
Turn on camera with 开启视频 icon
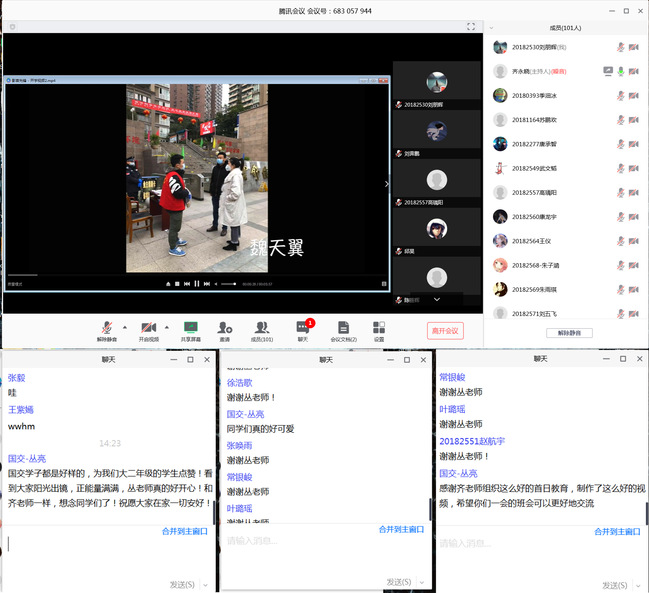148,328
